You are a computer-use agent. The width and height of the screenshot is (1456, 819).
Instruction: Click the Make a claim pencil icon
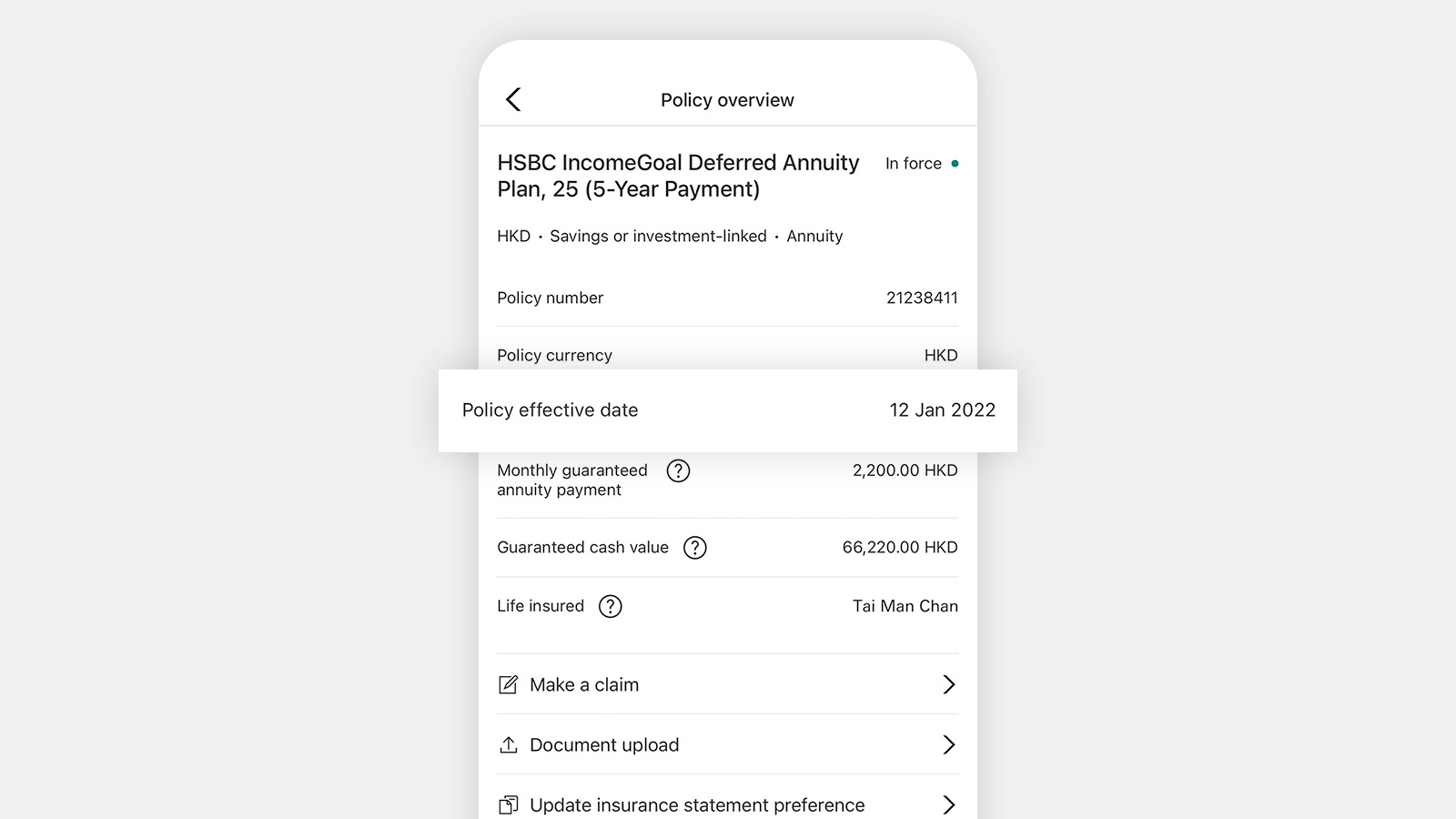pos(508,684)
